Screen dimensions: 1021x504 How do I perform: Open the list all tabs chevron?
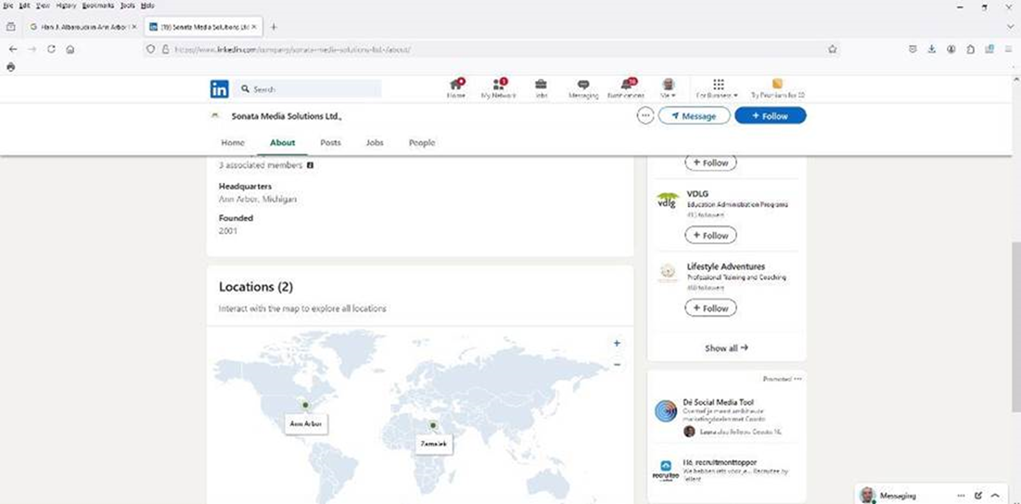1009,27
